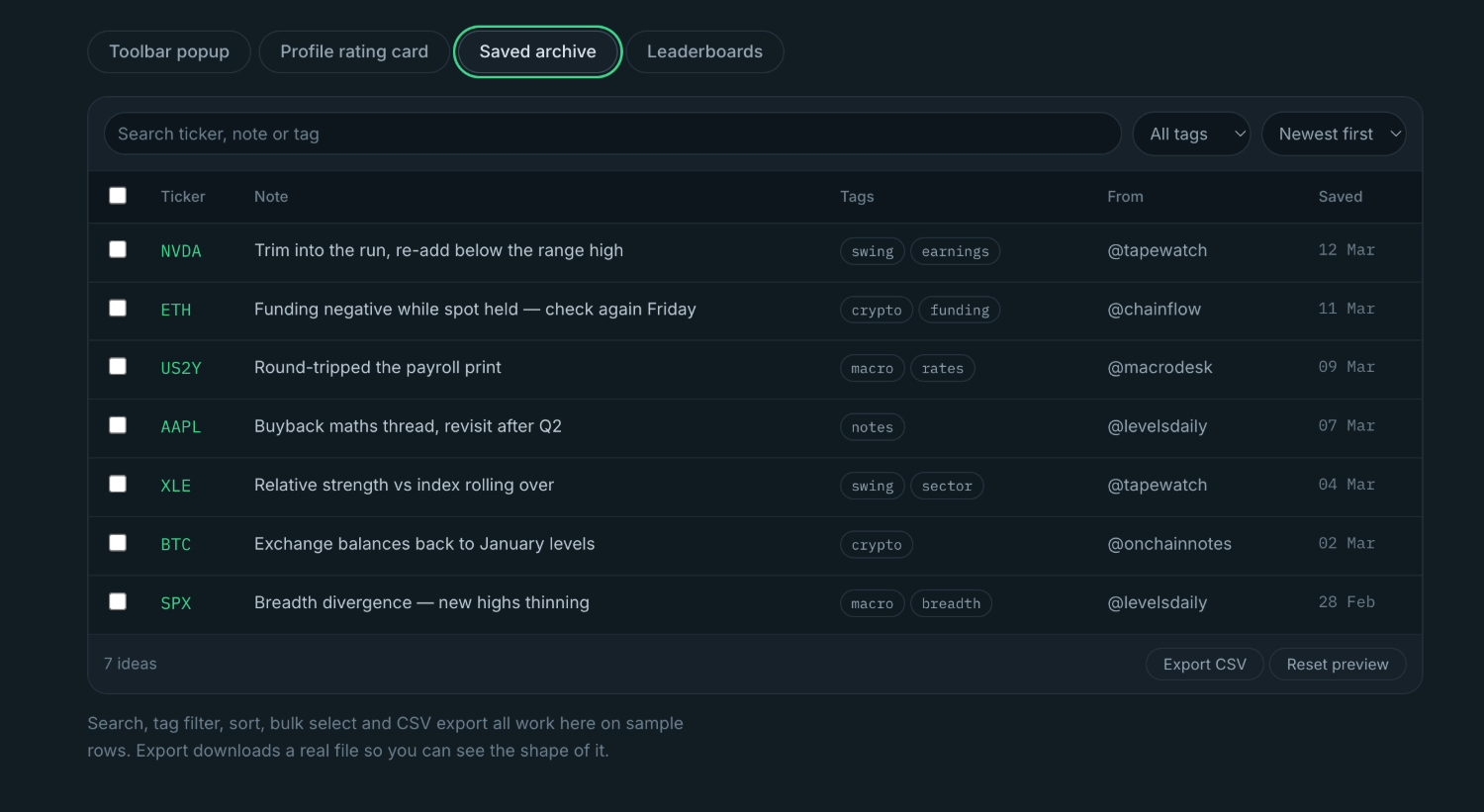Screen dimensions: 1484x812
Task: Click the funding tag on the ETH row
Action: click(x=960, y=310)
